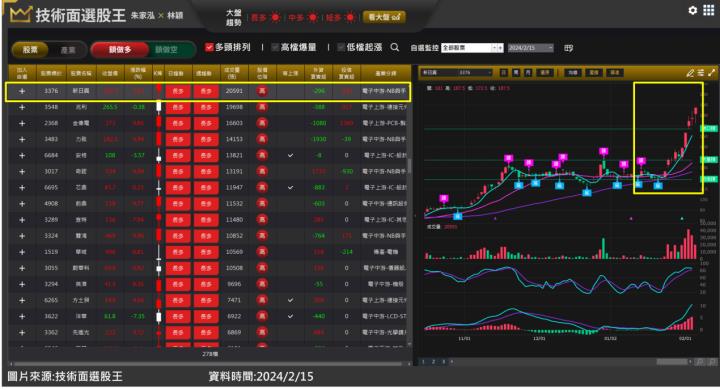The height and width of the screenshot is (390, 720).
Task: Click the 高 position badge for 3548
Action: [x=262, y=107]
